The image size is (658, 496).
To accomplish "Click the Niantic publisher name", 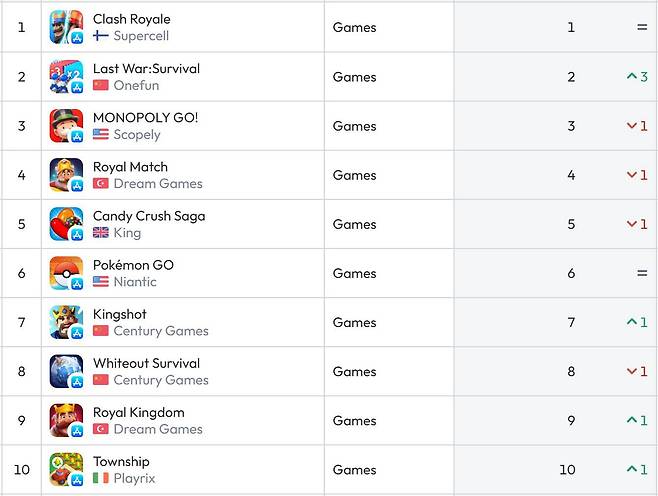I will pos(135,282).
